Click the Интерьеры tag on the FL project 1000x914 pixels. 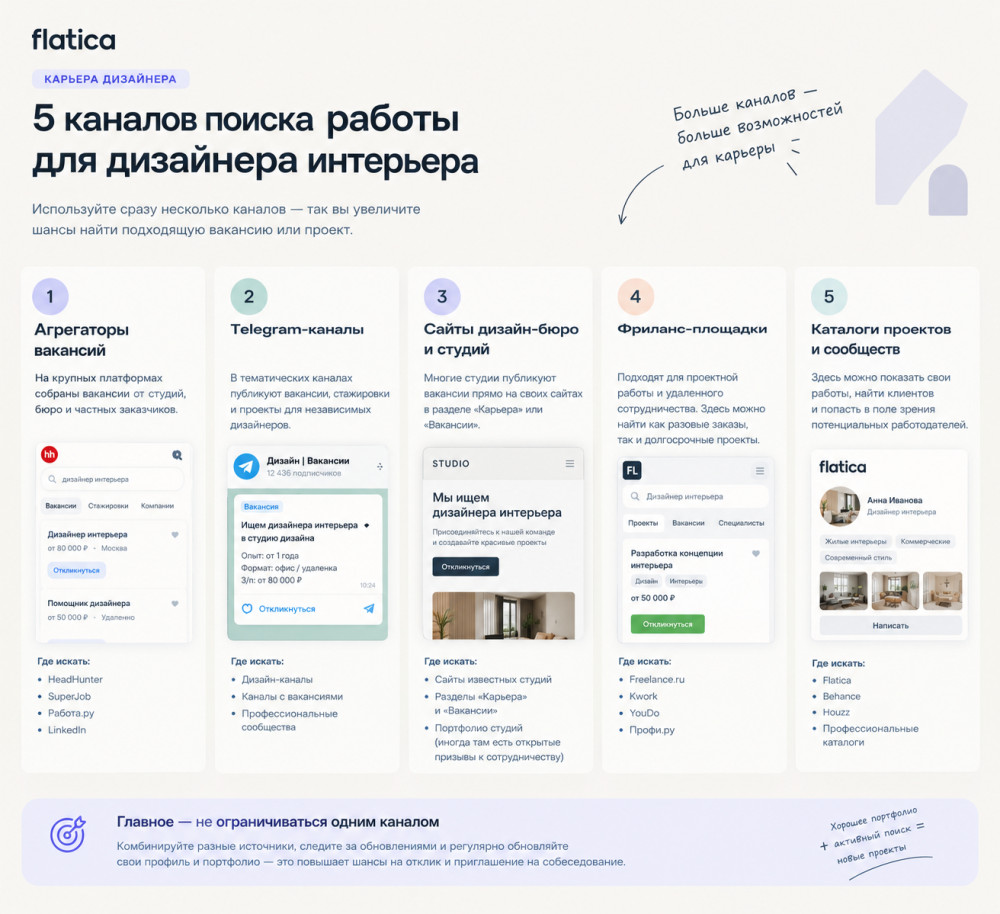[686, 581]
